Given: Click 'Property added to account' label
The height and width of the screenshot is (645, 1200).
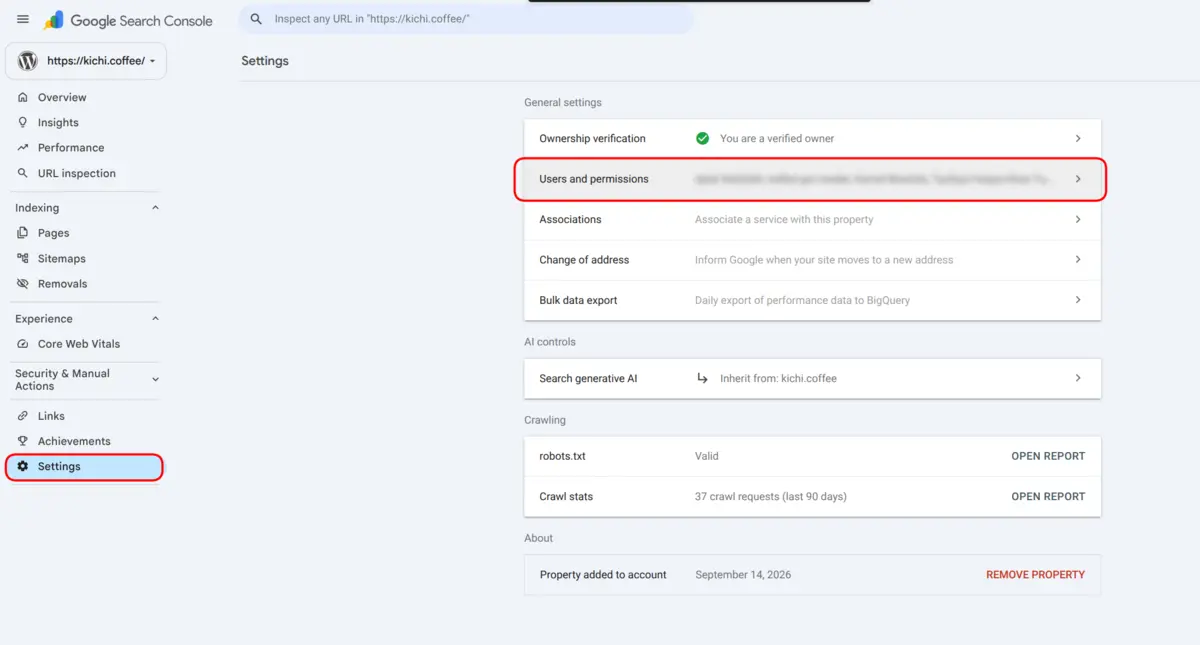Looking at the screenshot, I should coord(603,575).
